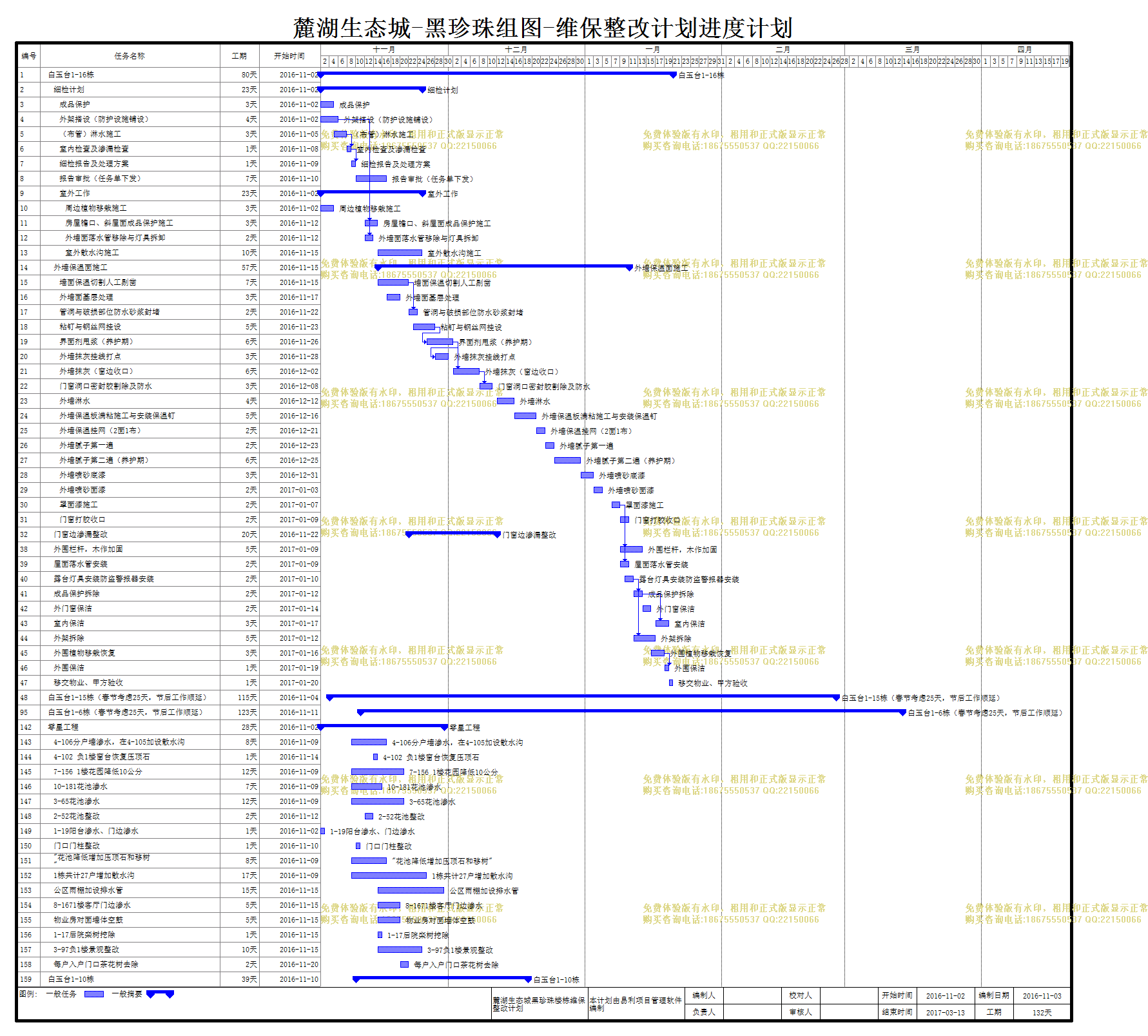Select the 工期 column header
The height and width of the screenshot is (1036, 1148).
pyautogui.click(x=239, y=56)
